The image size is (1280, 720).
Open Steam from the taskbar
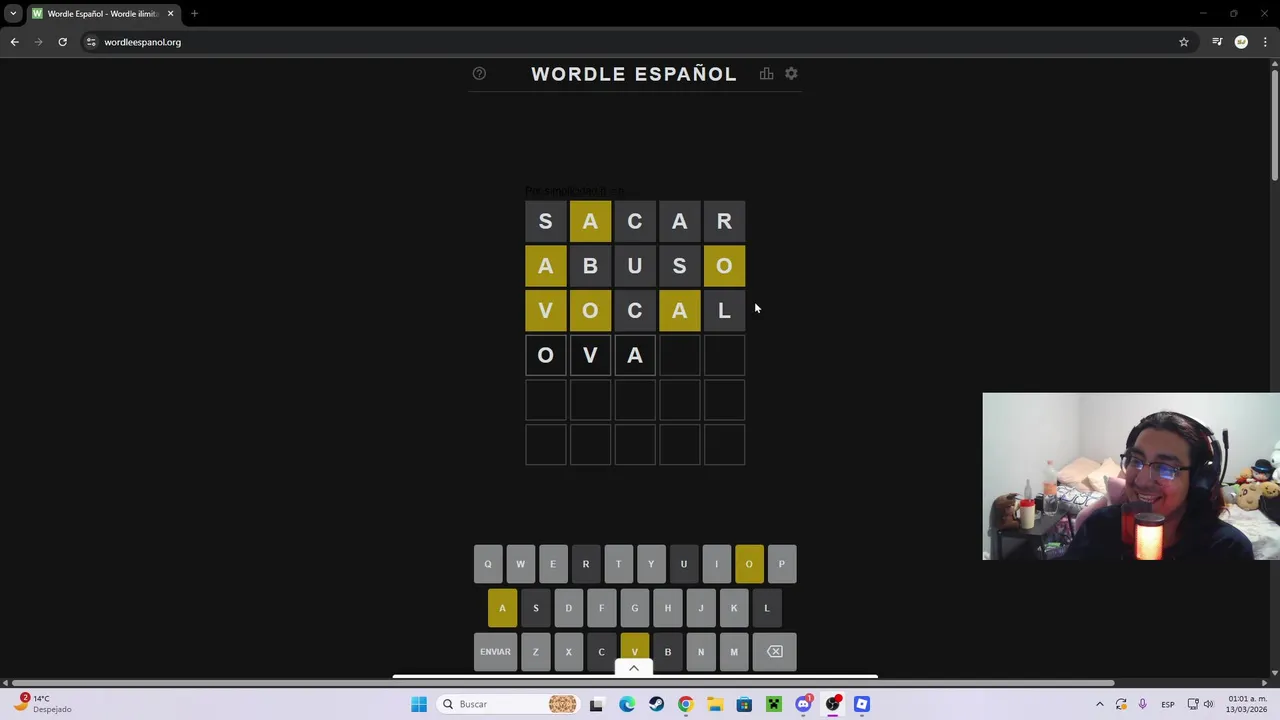[656, 704]
